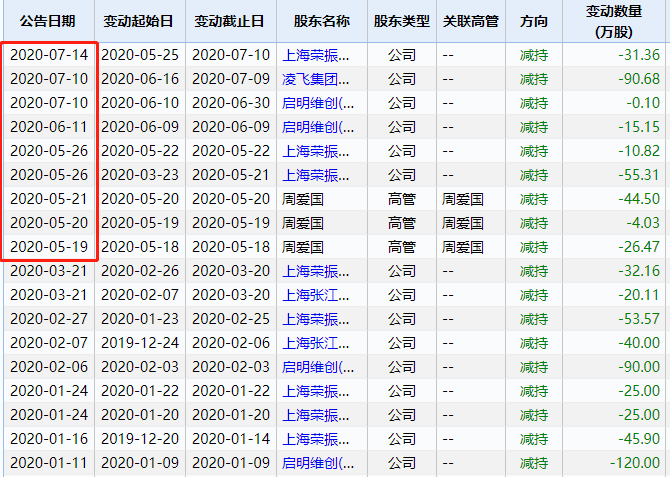The width and height of the screenshot is (670, 477).
Task: Open 上海荣振 link with start date 2020-01-20
Action: click(x=316, y=415)
